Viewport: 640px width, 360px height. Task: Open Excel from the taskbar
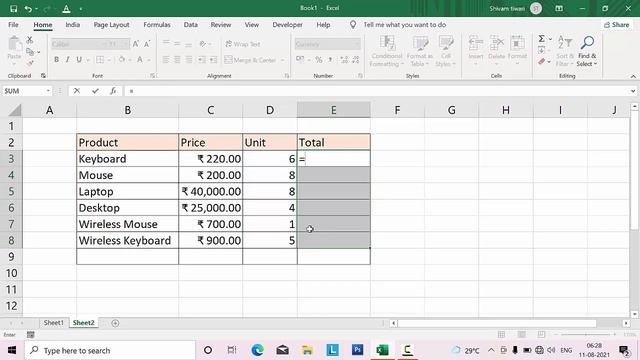(382, 350)
